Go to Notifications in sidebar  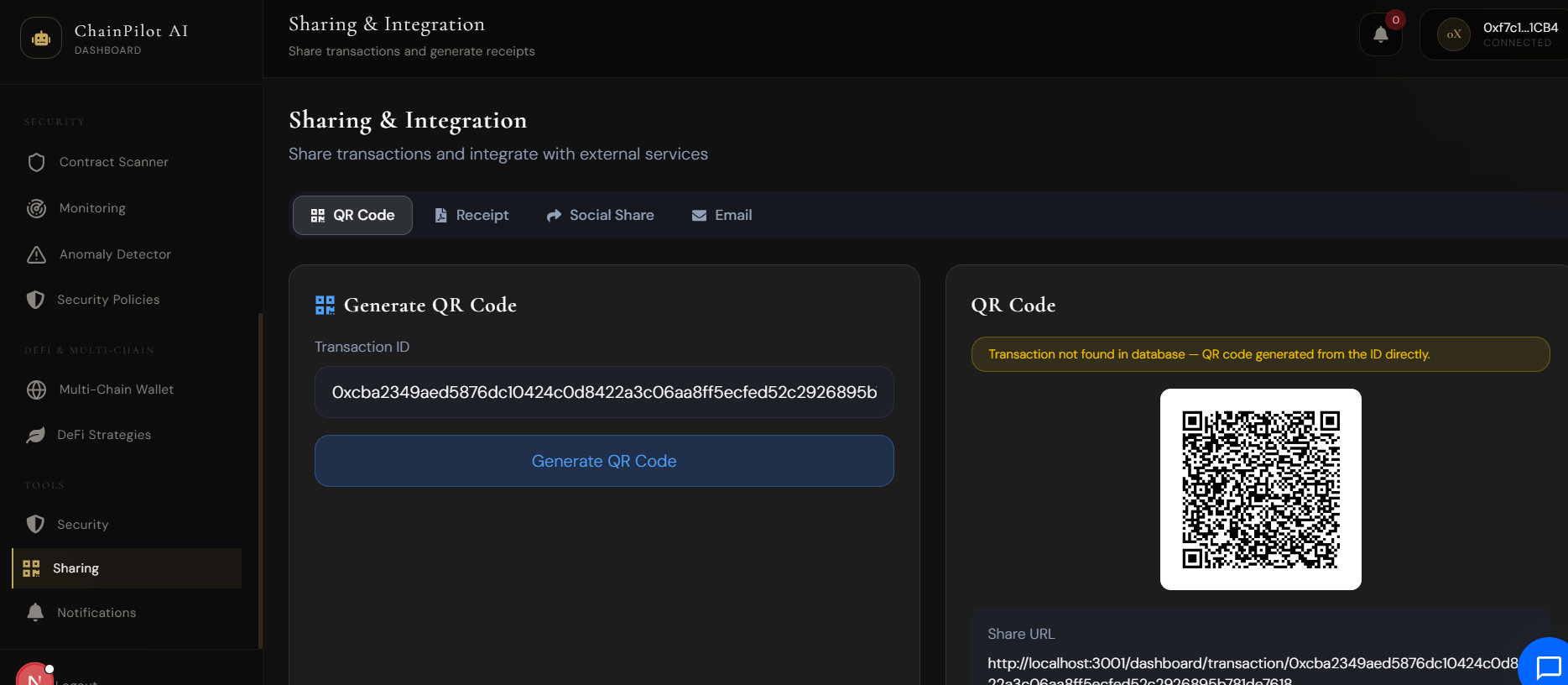click(96, 613)
